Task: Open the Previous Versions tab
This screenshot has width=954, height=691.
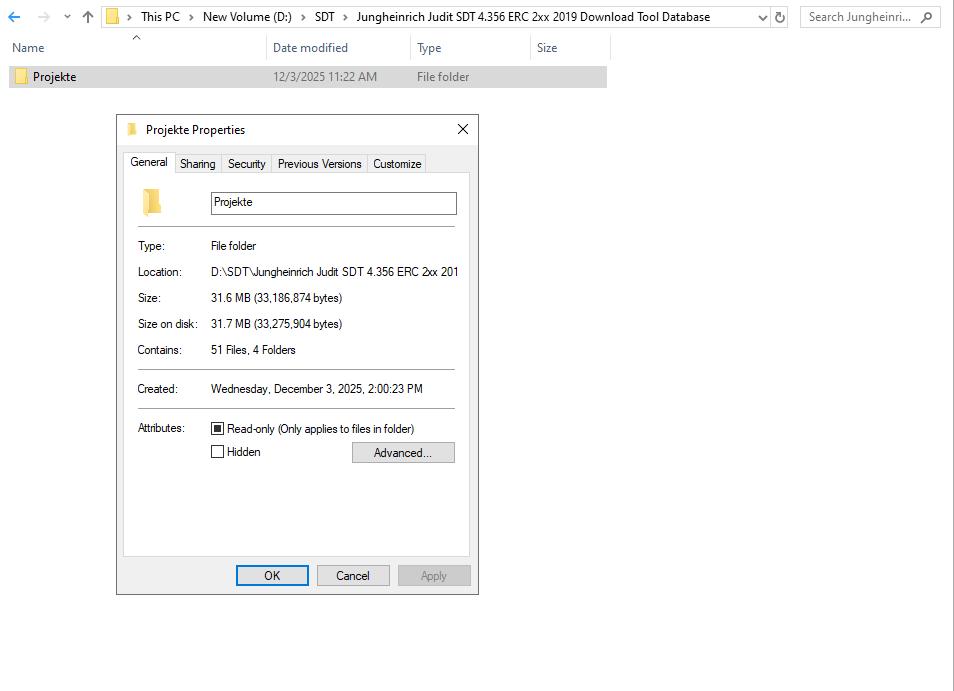Action: [318, 163]
